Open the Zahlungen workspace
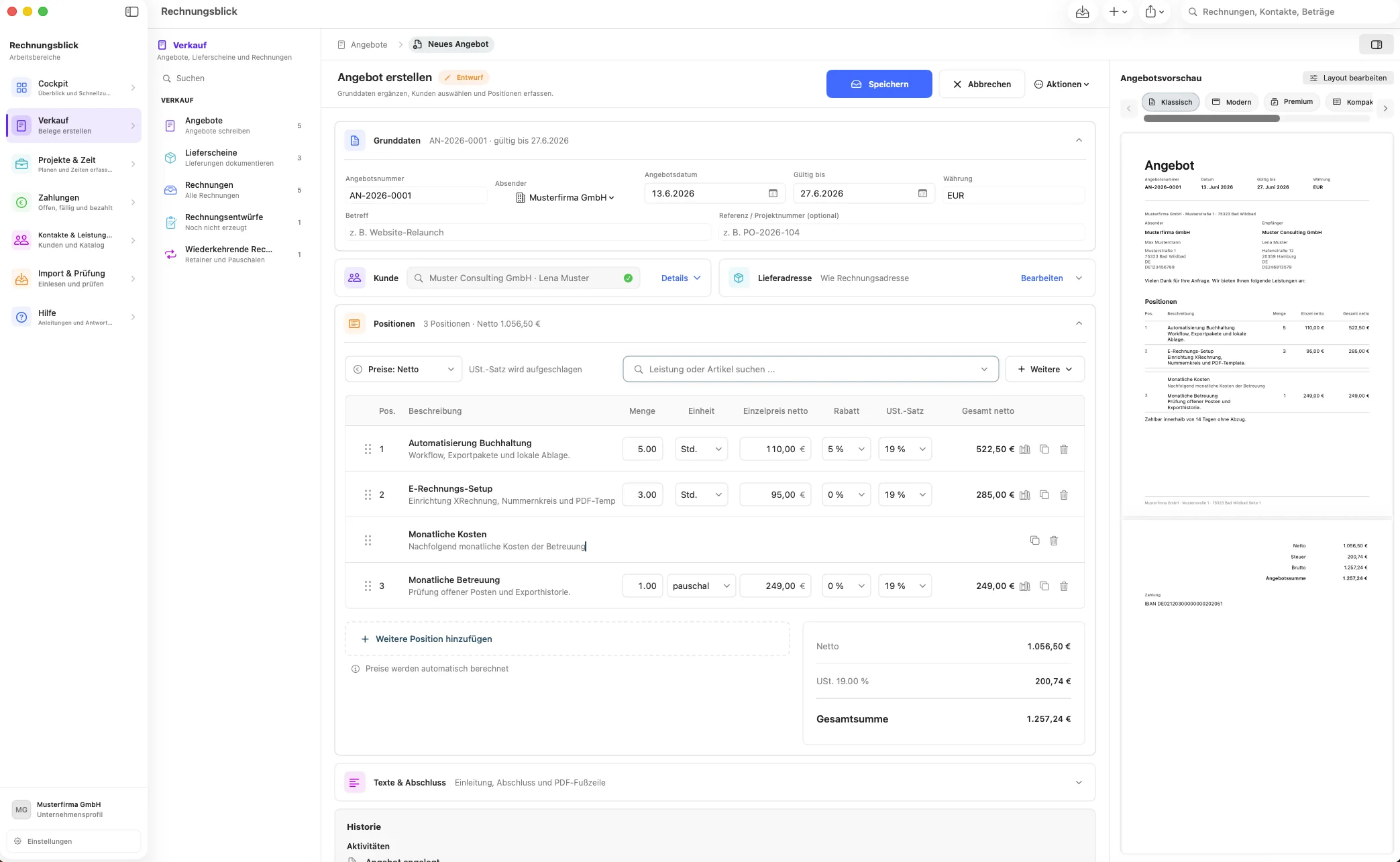 point(74,203)
